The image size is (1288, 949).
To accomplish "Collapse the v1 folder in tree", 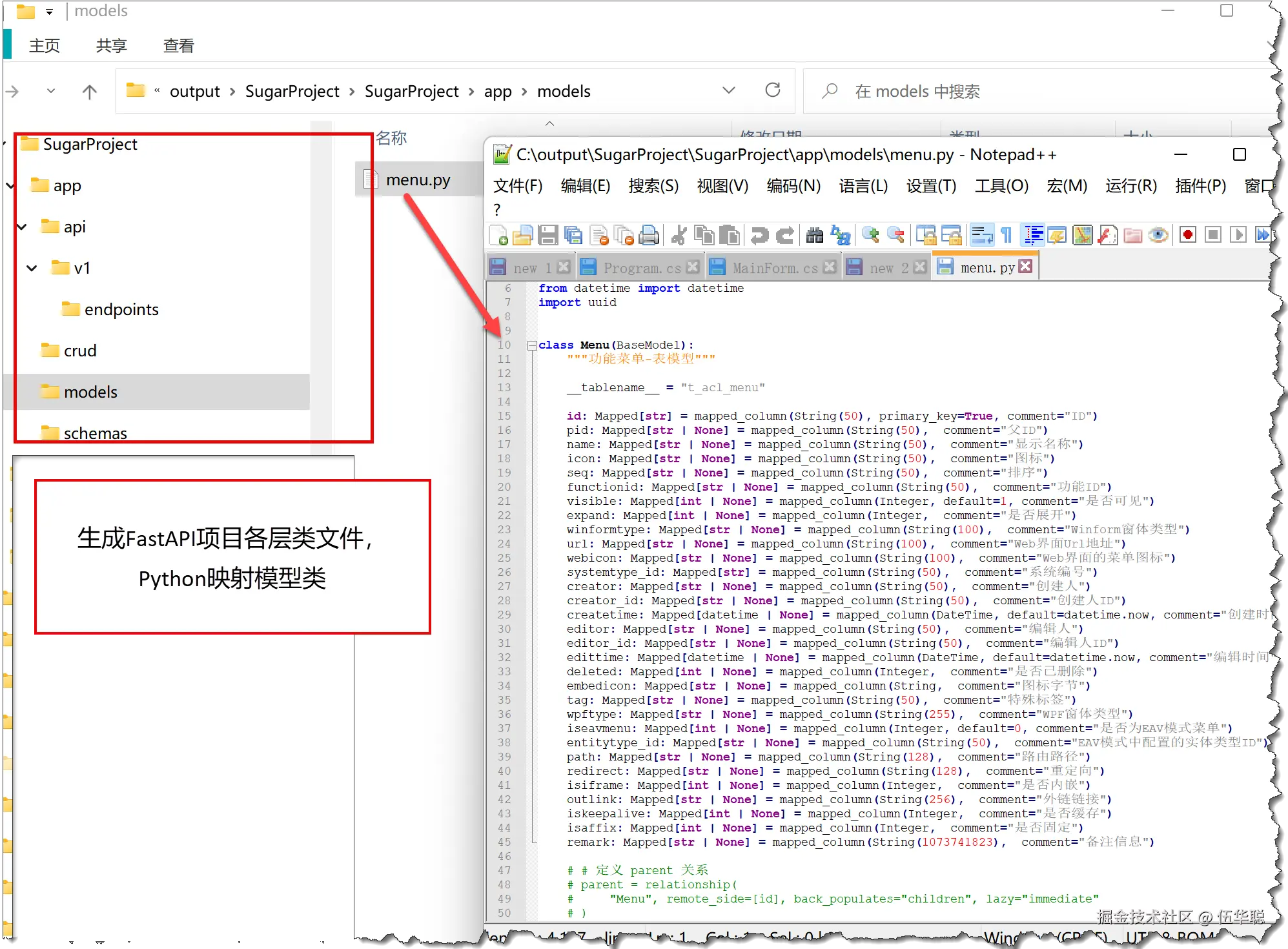I will click(32, 268).
